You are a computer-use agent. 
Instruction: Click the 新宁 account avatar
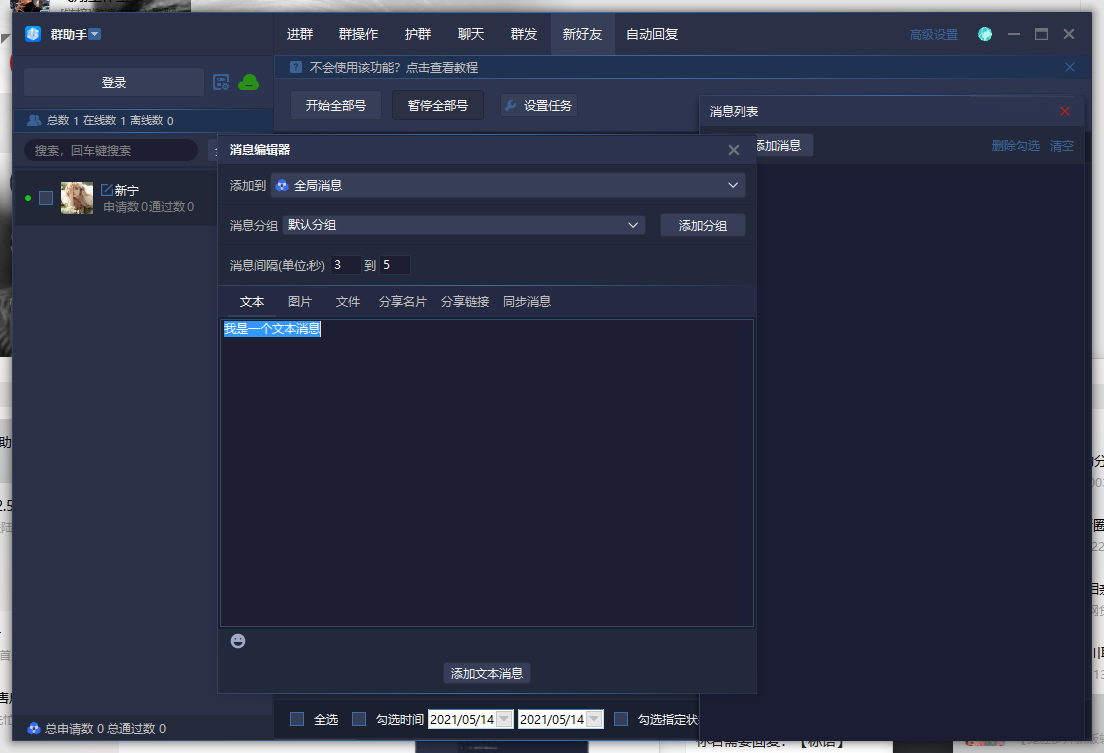(77, 198)
